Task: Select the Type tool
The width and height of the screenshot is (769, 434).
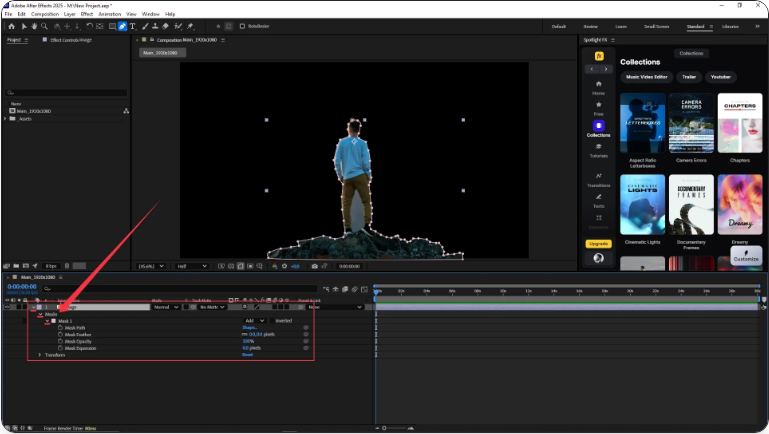Action: click(x=133, y=26)
